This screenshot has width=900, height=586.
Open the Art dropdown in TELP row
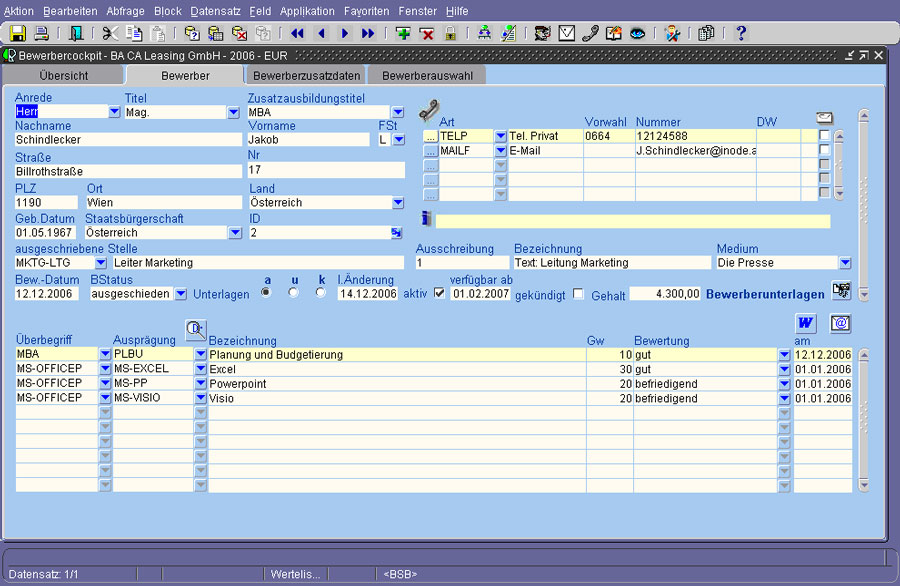pos(501,136)
